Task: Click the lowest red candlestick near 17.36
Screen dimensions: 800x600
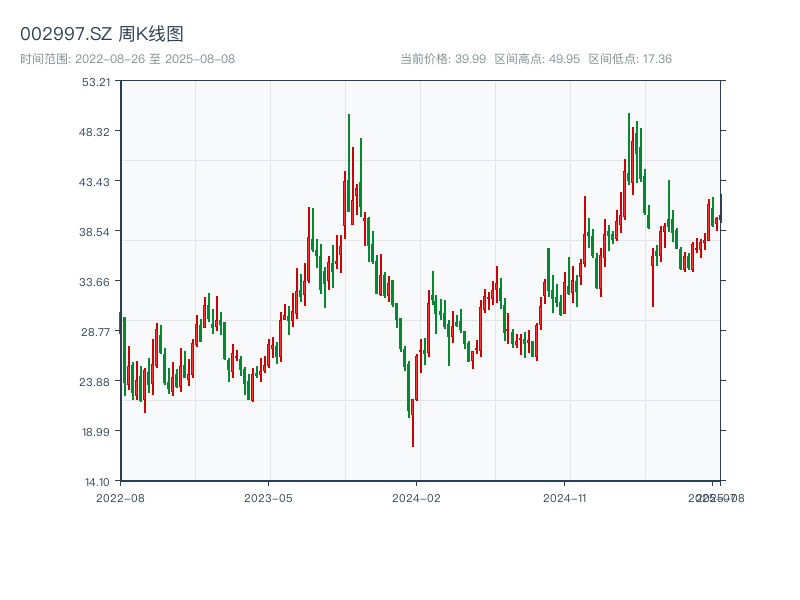Action: [413, 423]
